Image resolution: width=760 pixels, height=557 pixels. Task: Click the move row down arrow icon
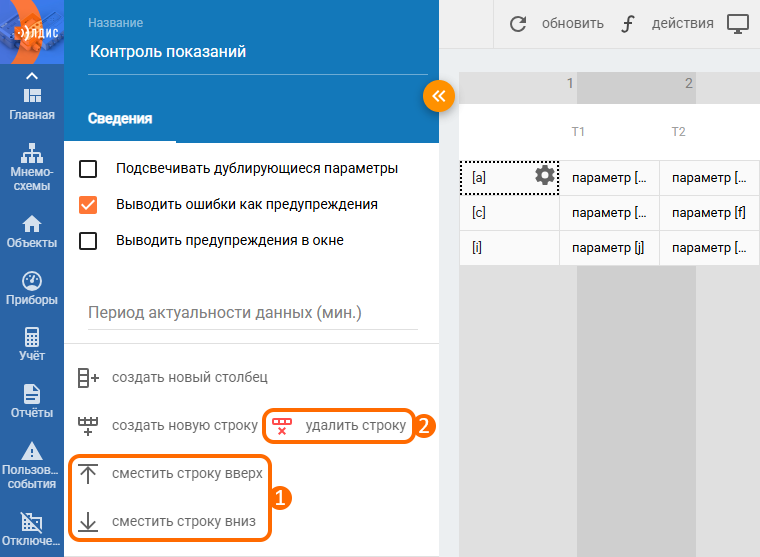click(x=88, y=522)
